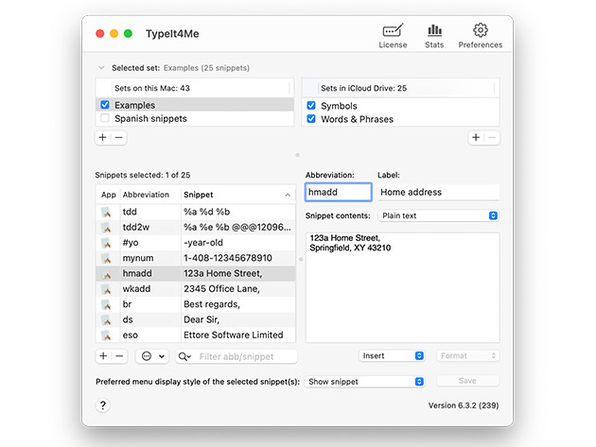Click the Sets on this Mac header
The height and width of the screenshot is (447, 596).
click(x=201, y=88)
